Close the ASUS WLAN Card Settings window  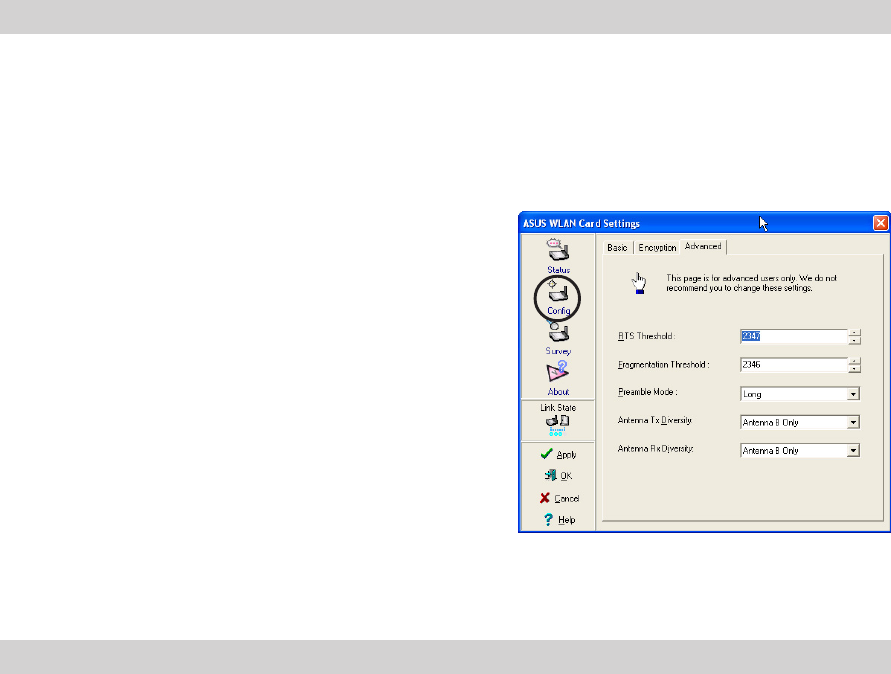click(880, 223)
